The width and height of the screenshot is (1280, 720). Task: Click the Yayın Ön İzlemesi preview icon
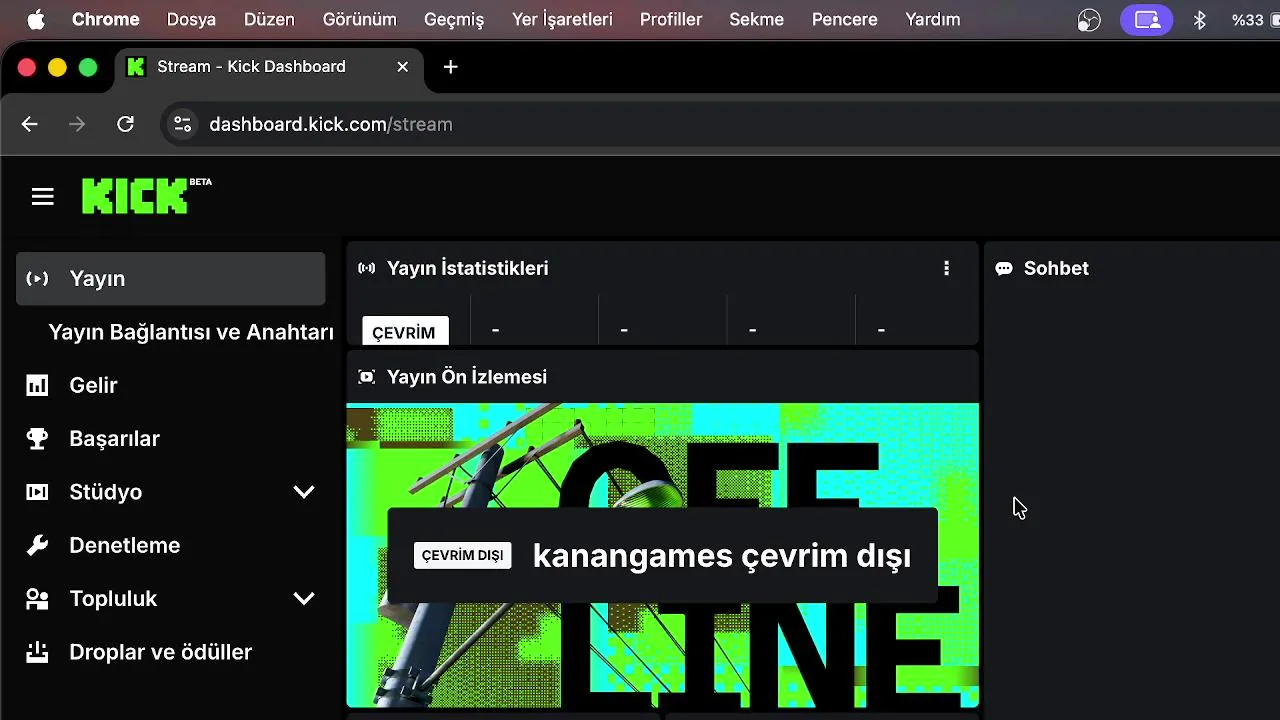point(367,377)
